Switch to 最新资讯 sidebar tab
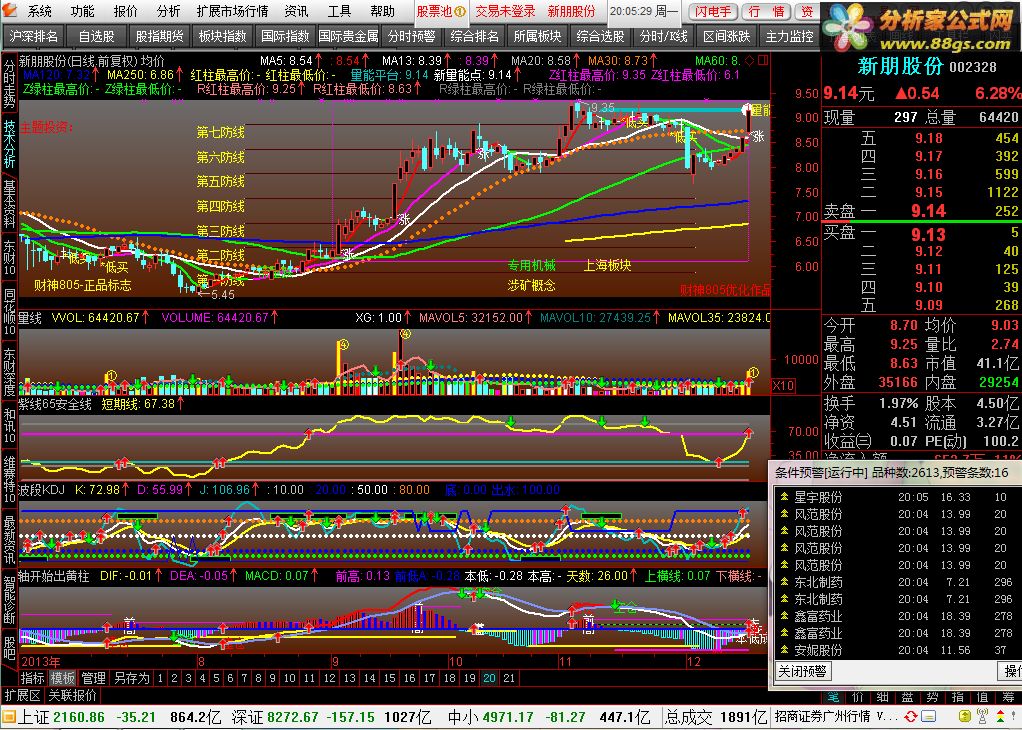This screenshot has height=730, width=1022. click(9, 540)
